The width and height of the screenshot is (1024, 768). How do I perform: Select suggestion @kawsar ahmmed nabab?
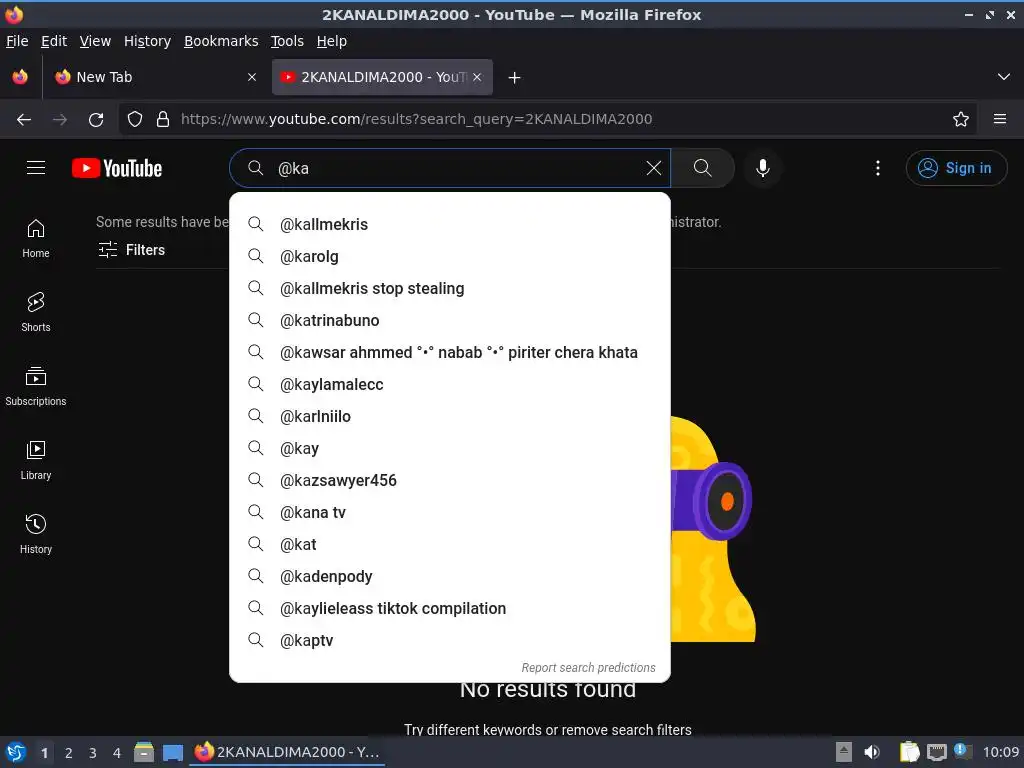450,352
